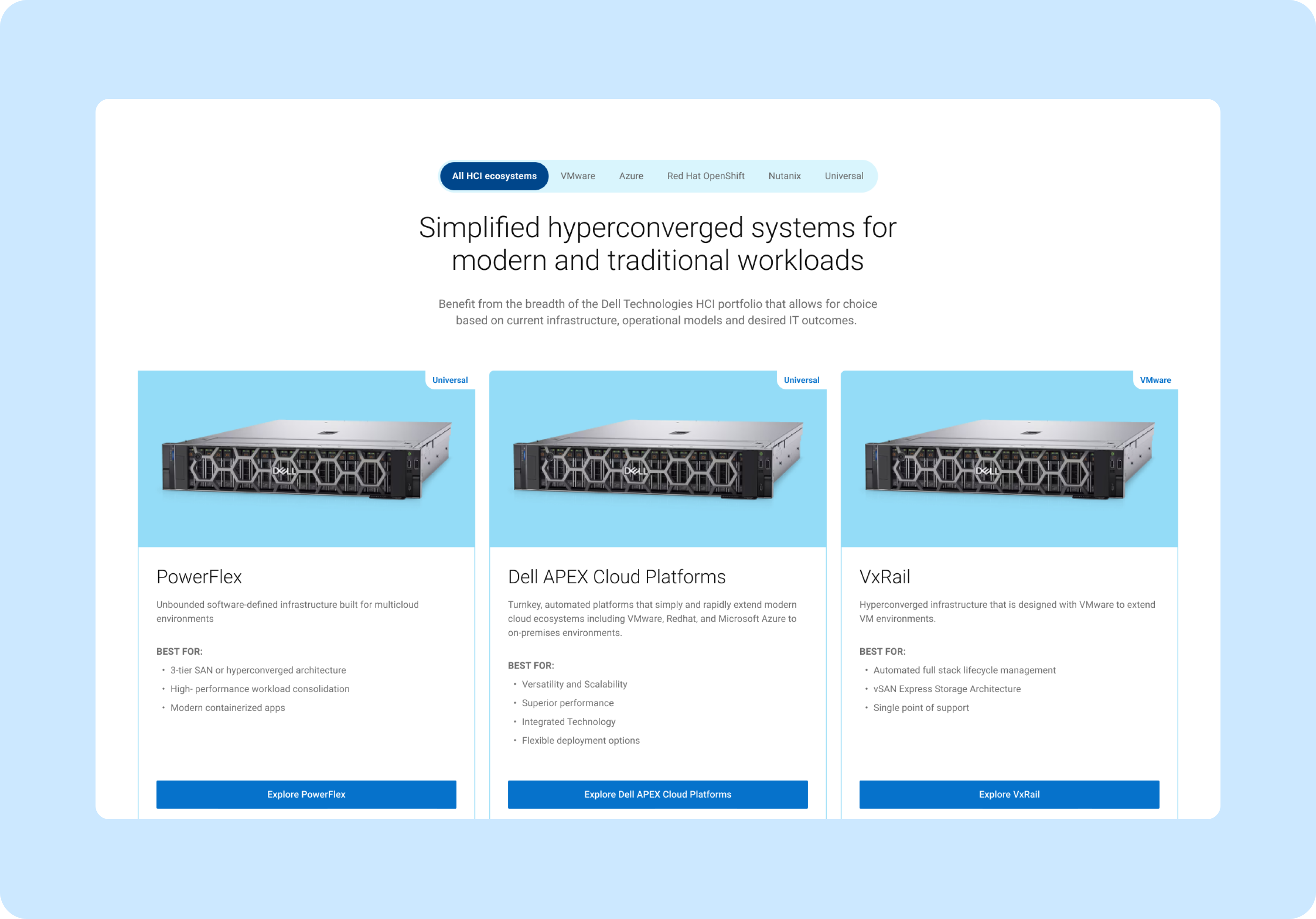Screen dimensions: 1316x919
Task: Click BEST FOR label in Dell APEX card
Action: click(531, 665)
